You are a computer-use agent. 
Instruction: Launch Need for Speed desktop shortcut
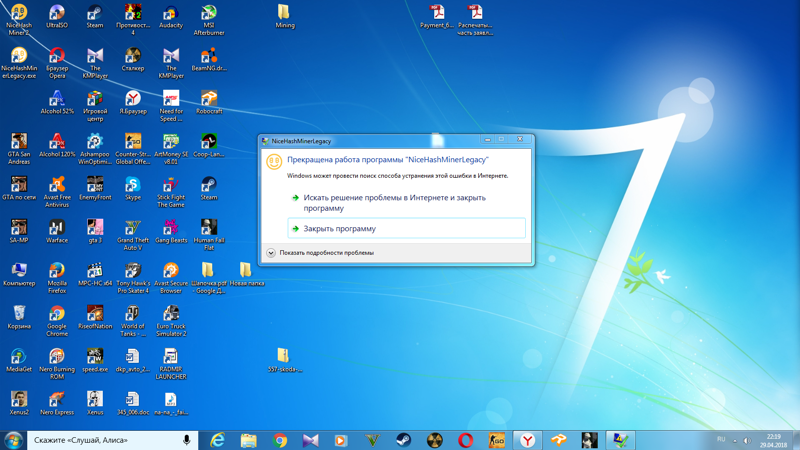pos(170,106)
